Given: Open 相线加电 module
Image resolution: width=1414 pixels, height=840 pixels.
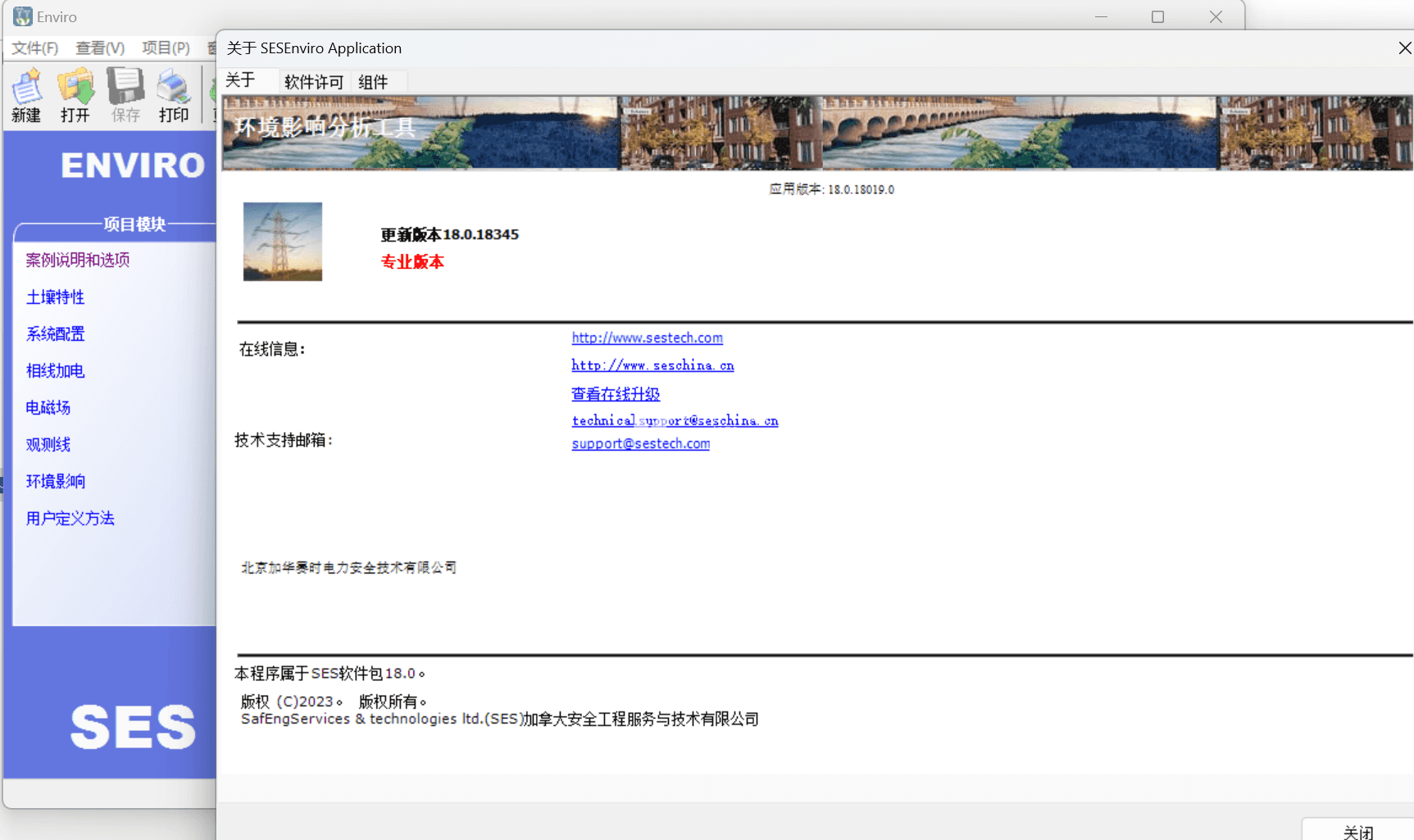Looking at the screenshot, I should tap(56, 370).
